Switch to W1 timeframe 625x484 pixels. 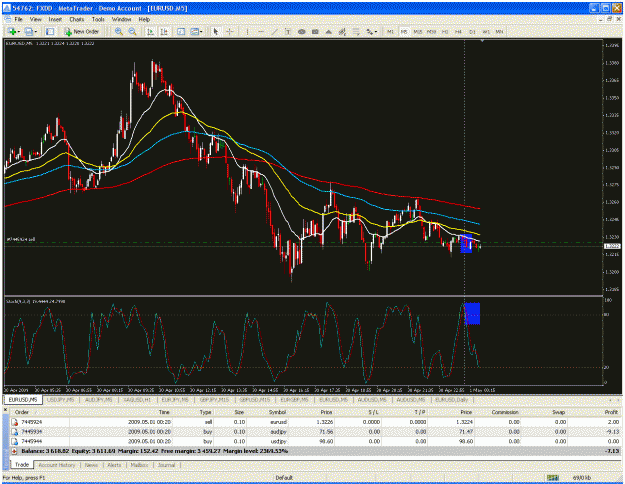(486, 31)
